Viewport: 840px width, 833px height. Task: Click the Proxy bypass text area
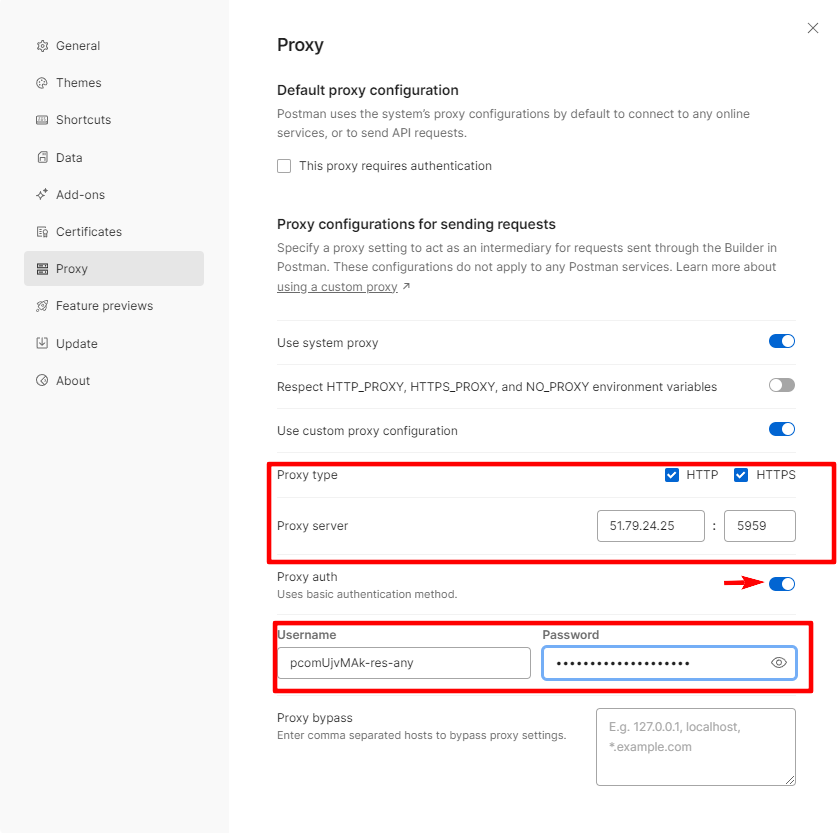pyautogui.click(x=695, y=746)
